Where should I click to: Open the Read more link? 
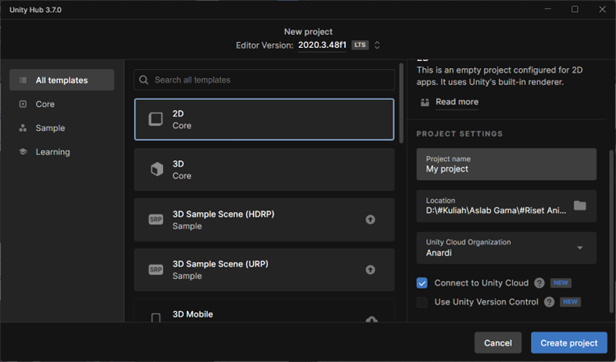(457, 102)
